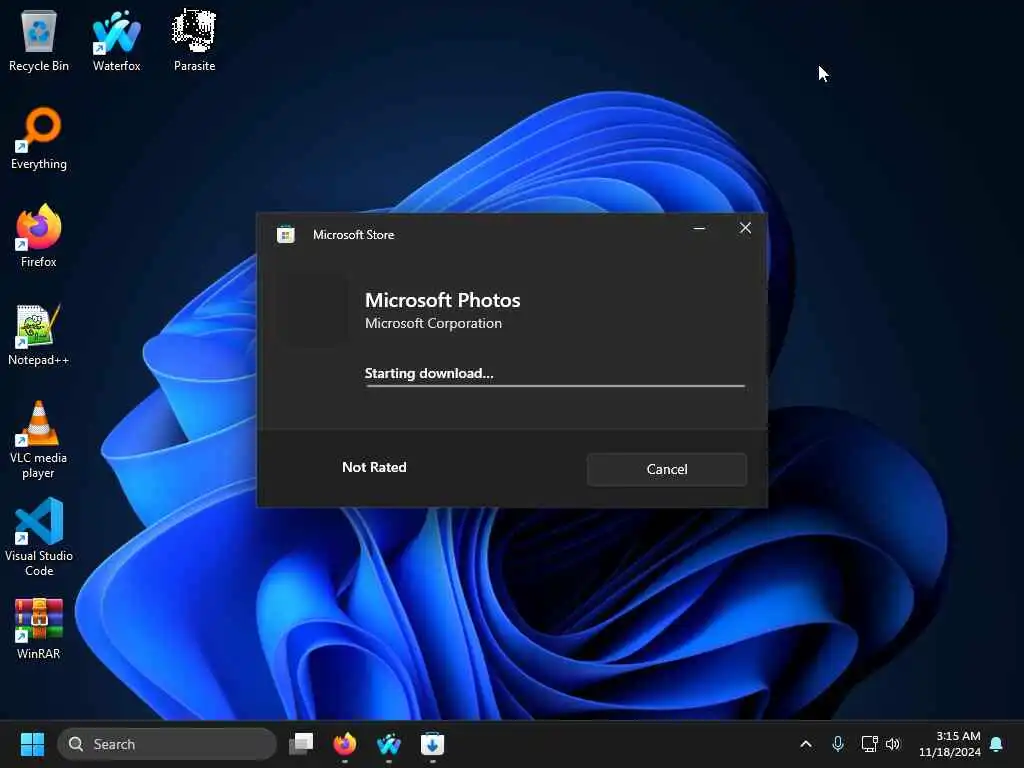Click the Microsoft Store logo in title bar

[x=285, y=234]
